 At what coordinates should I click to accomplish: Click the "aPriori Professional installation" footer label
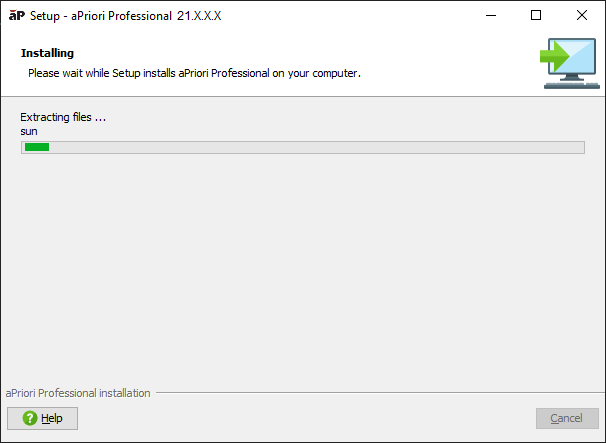click(x=78, y=393)
